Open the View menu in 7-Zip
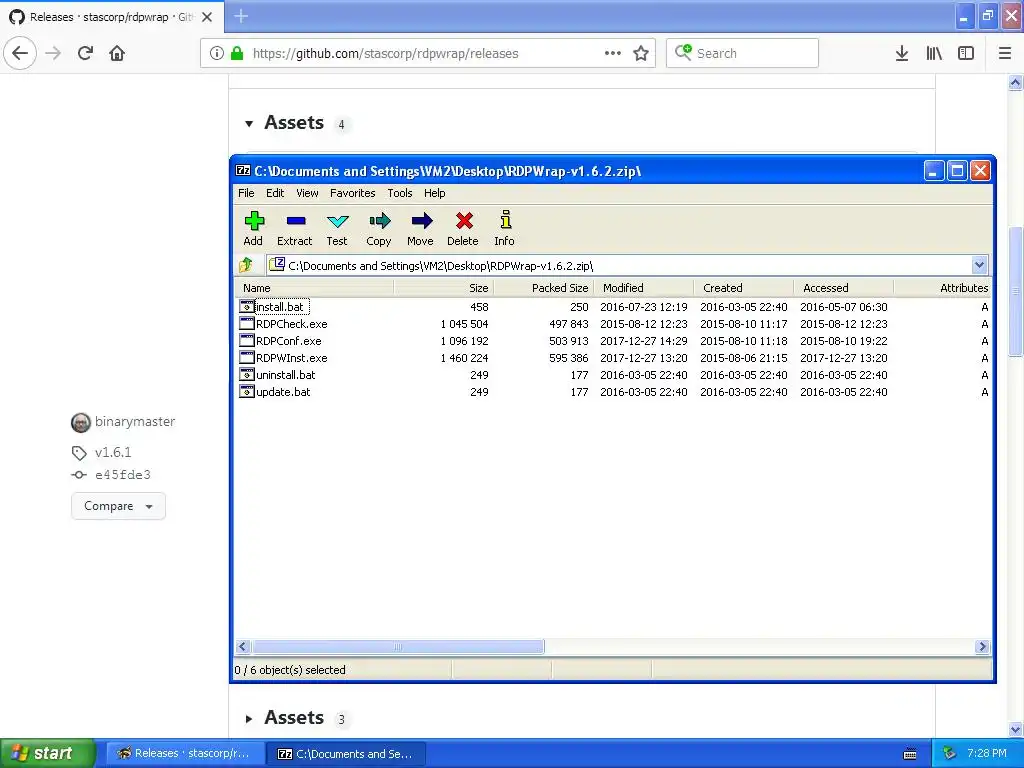This screenshot has height=768, width=1024. (x=307, y=193)
